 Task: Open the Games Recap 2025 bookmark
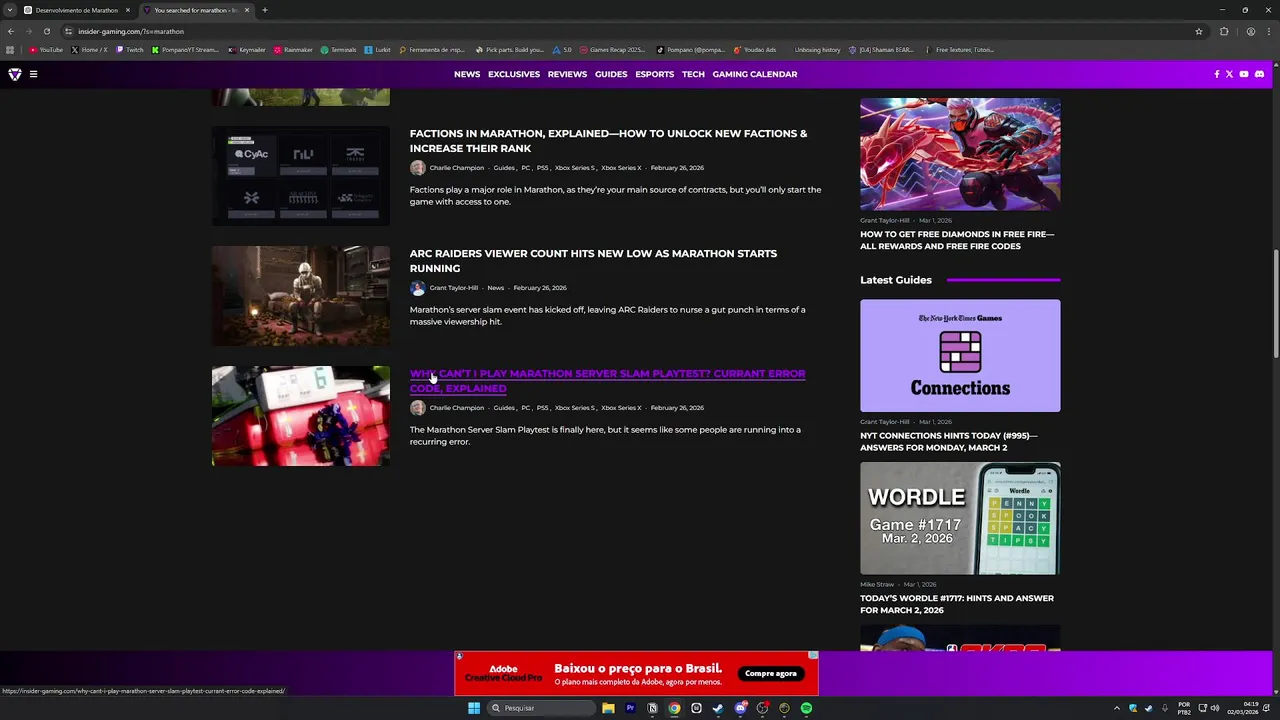point(612,50)
